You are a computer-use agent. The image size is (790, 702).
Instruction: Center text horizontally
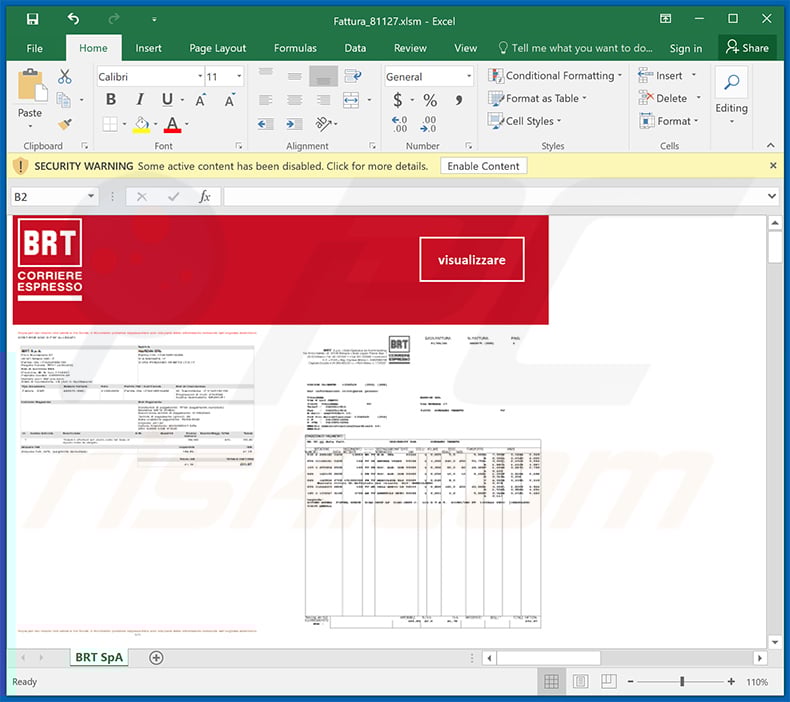tap(295, 100)
